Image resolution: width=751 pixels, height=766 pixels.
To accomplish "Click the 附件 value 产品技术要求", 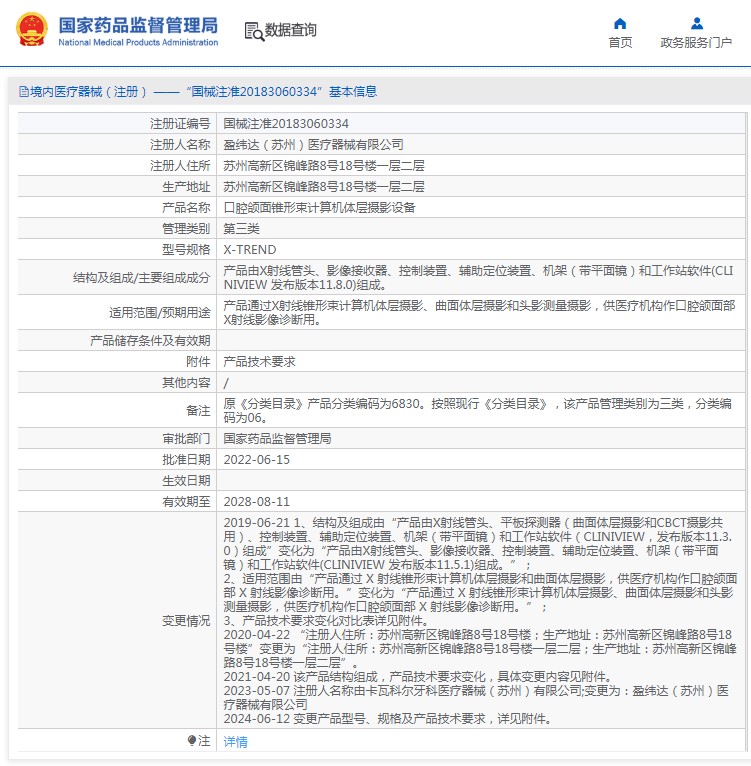I will (x=259, y=362).
